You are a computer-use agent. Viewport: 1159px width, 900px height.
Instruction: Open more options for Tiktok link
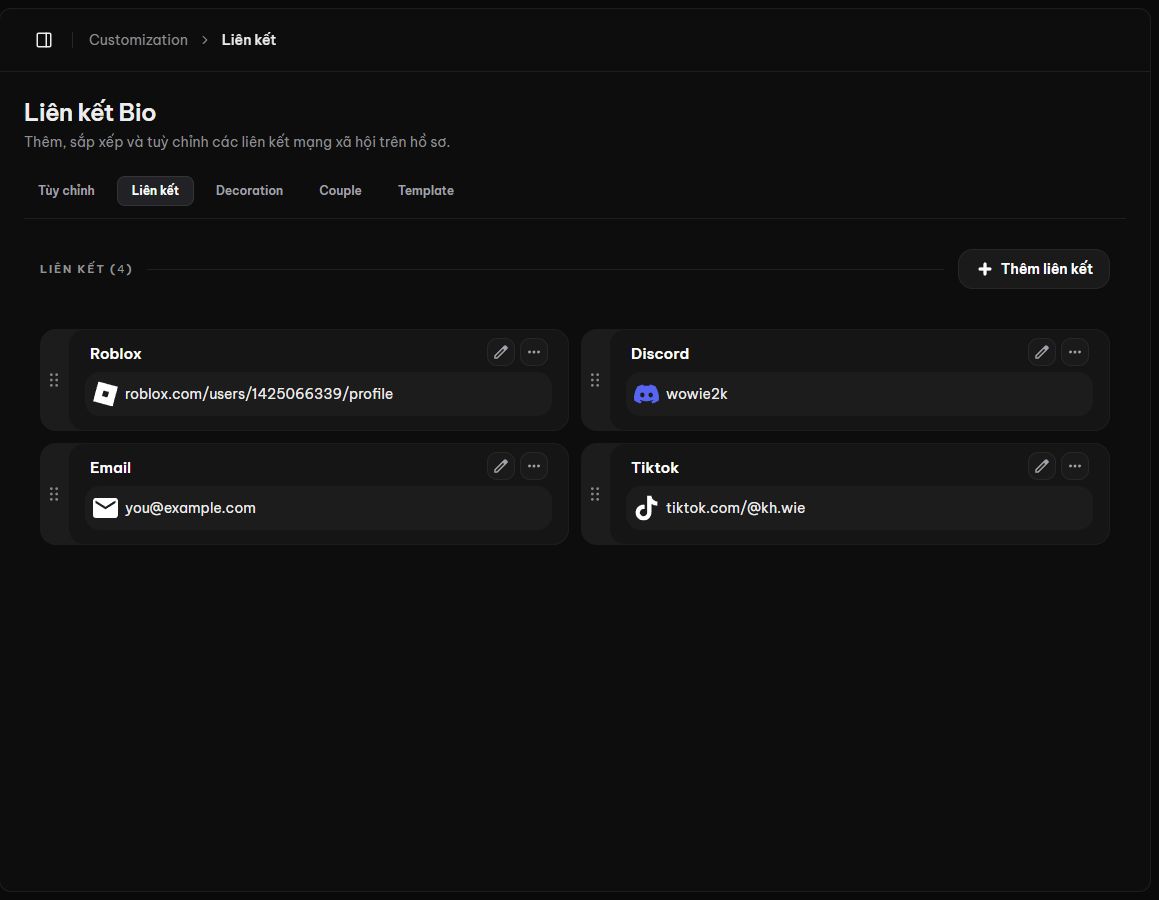tap(1075, 466)
